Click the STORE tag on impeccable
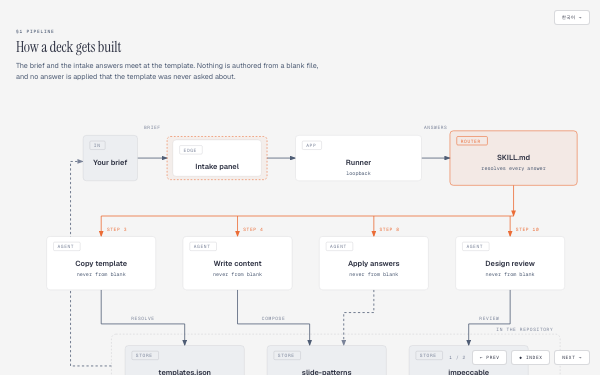Viewport: 600px width, 375px height. click(x=429, y=355)
